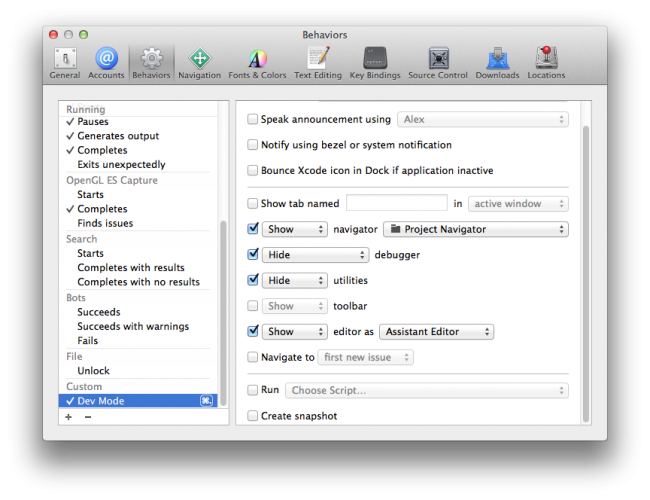Open the active window dropdown

(518, 204)
